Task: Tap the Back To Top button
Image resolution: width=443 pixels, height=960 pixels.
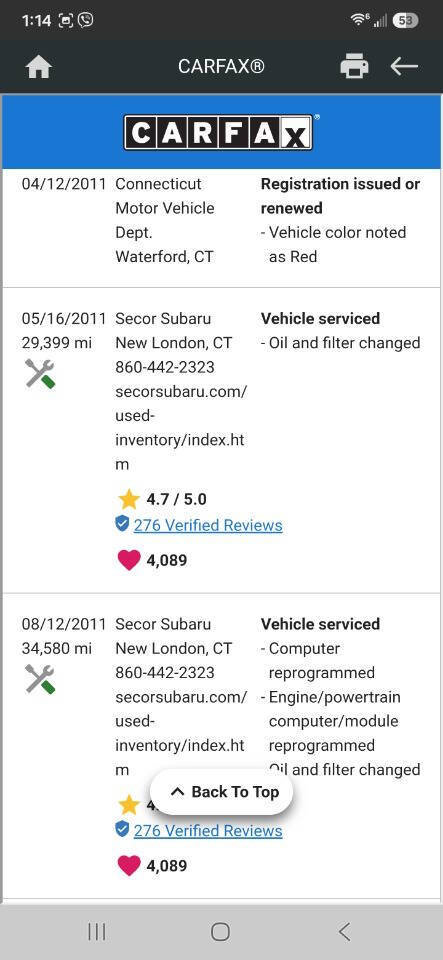Action: (x=222, y=792)
